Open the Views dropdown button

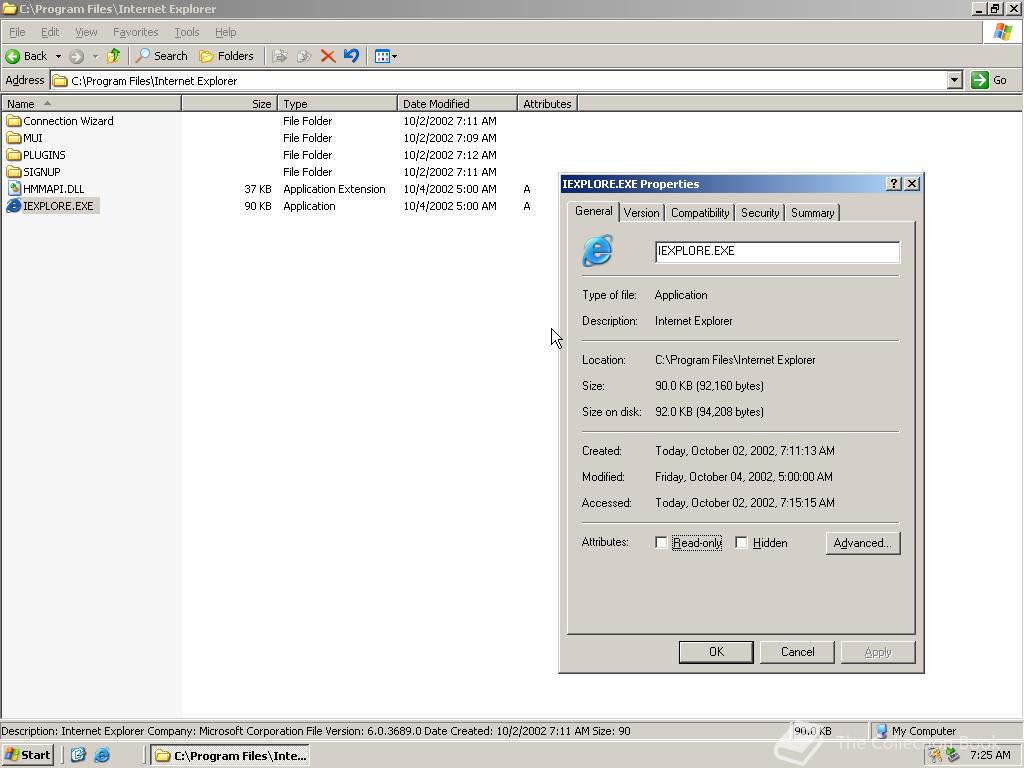pos(385,56)
